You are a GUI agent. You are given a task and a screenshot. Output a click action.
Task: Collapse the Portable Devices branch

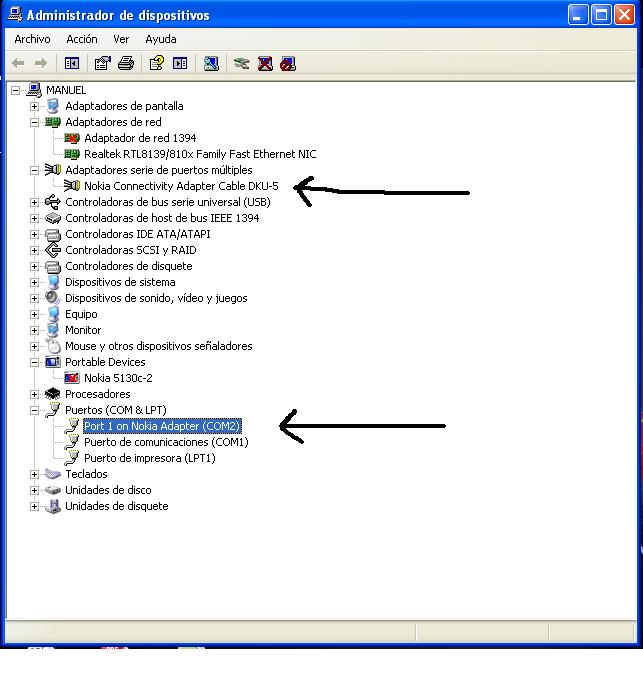point(34,362)
